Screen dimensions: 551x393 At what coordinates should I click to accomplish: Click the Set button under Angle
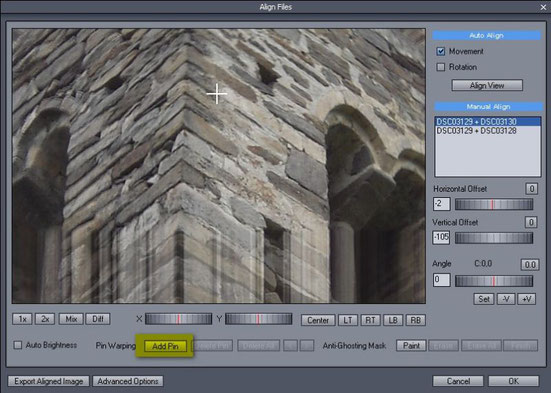pyautogui.click(x=484, y=299)
